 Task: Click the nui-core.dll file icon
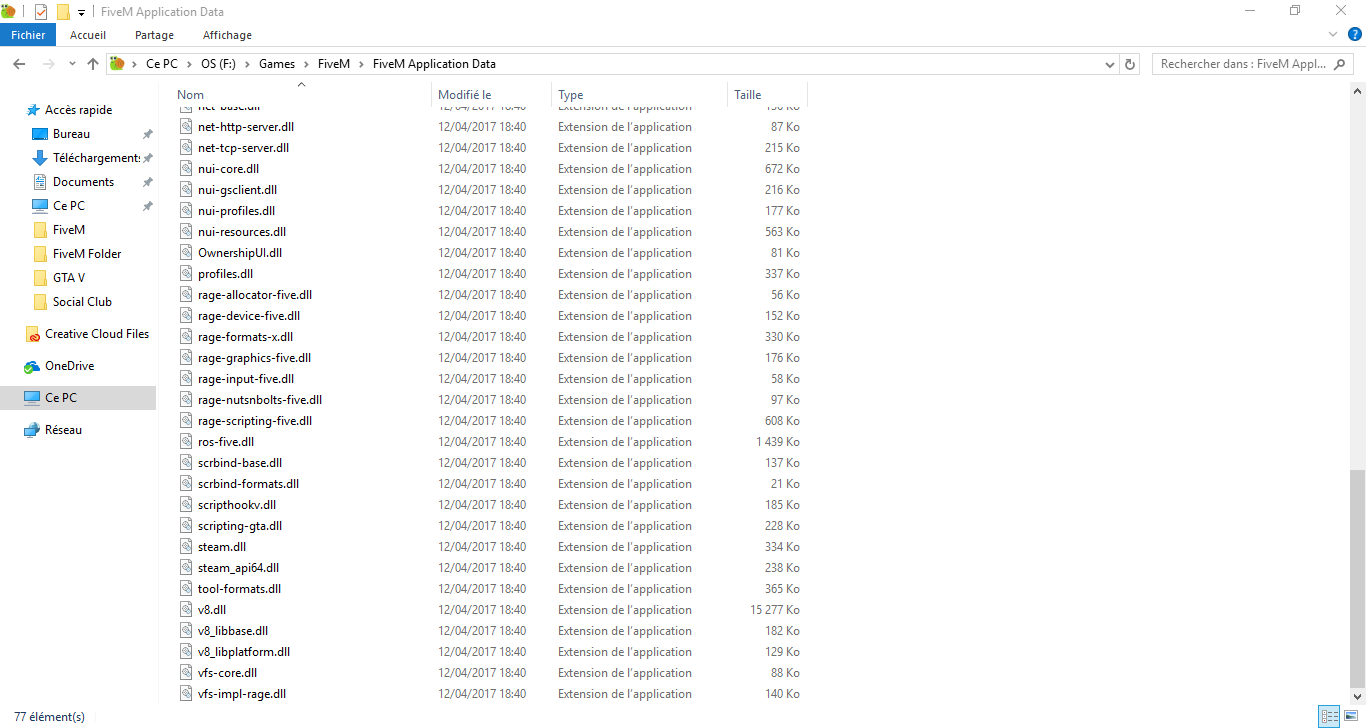[185, 169]
